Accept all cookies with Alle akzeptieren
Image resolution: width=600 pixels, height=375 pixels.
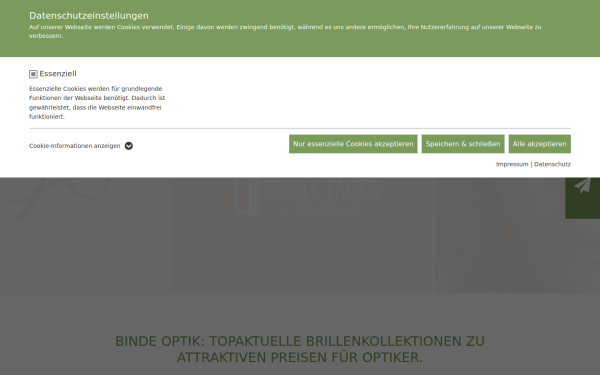tap(540, 144)
